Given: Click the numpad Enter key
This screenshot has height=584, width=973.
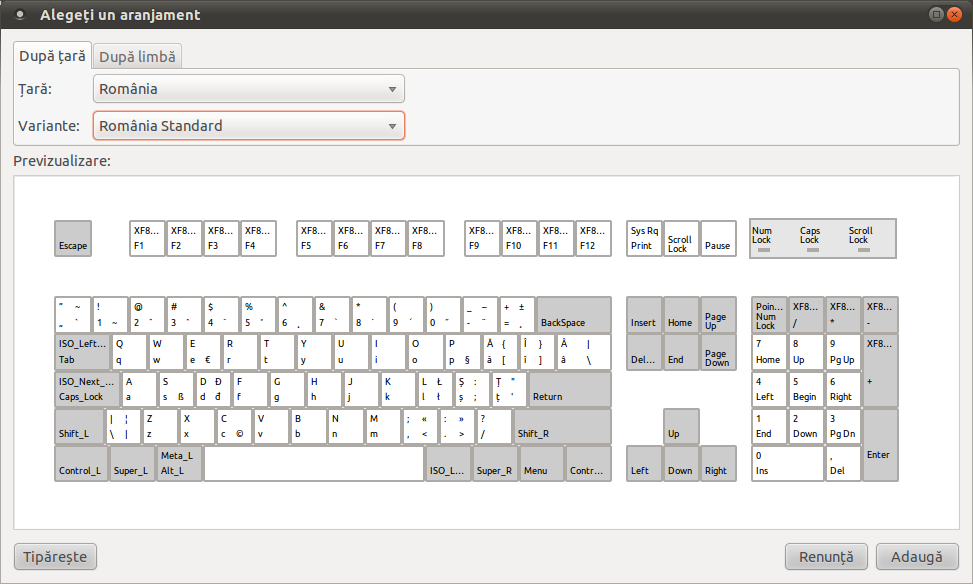Looking at the screenshot, I should pos(881,445).
